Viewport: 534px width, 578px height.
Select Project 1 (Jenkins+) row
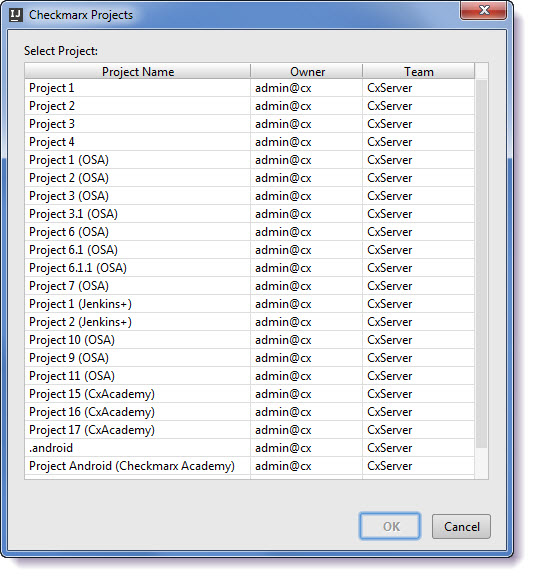(x=249, y=304)
